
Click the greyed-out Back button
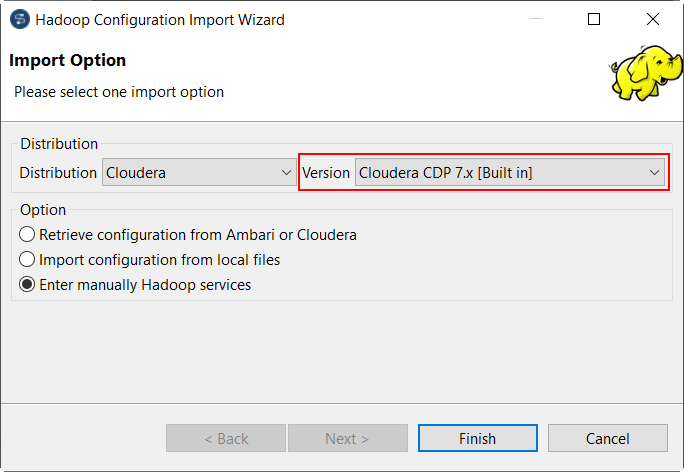[x=226, y=438]
